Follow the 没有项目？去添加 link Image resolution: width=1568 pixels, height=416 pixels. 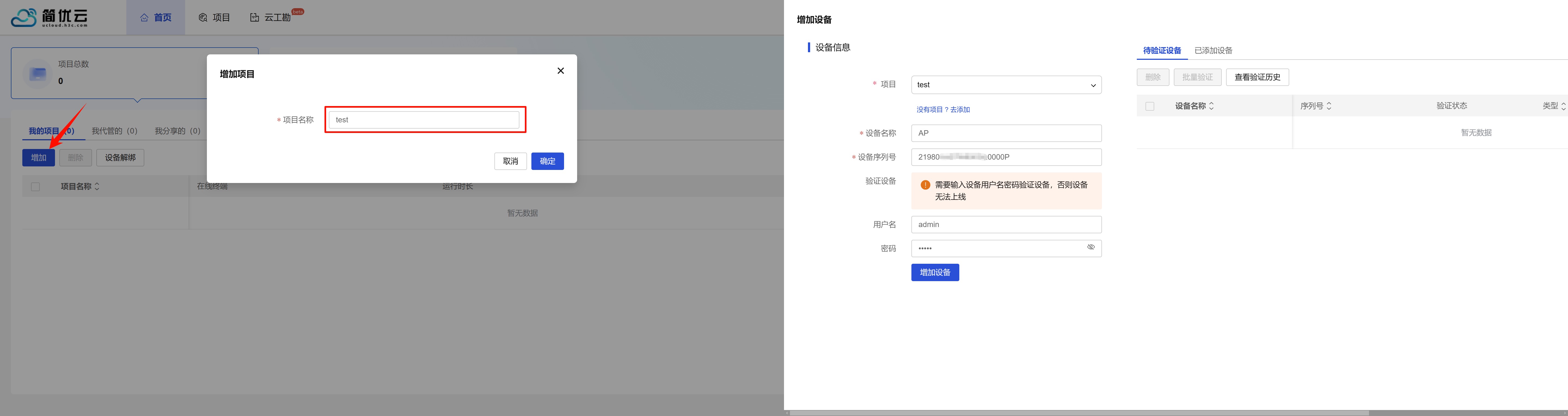coord(943,110)
